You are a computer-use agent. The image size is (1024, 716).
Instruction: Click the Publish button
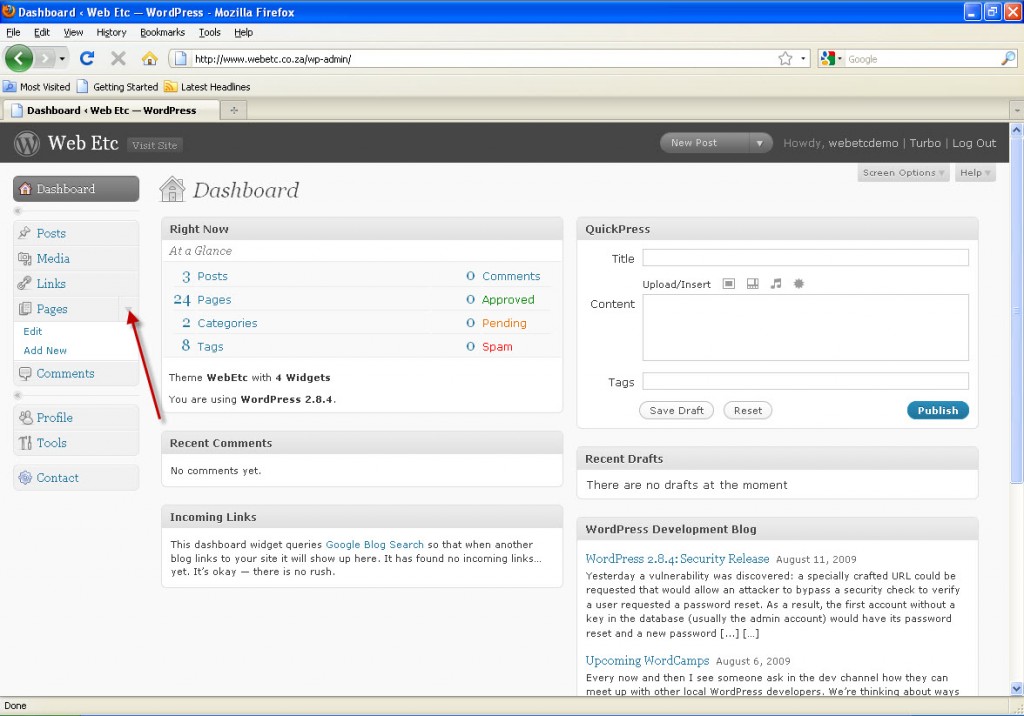pyautogui.click(x=937, y=410)
